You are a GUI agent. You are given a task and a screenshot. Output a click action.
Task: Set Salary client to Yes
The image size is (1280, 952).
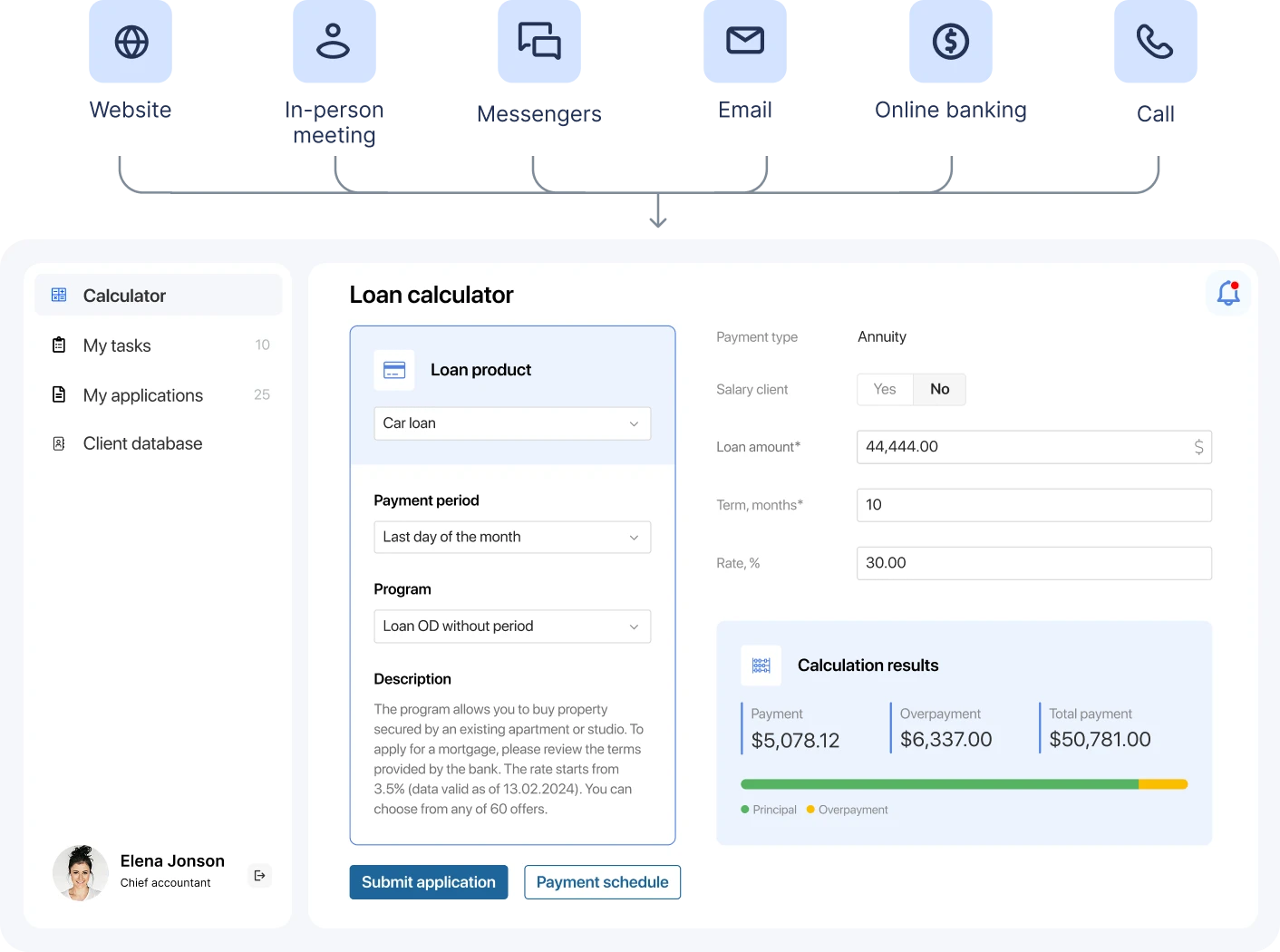[x=885, y=389]
